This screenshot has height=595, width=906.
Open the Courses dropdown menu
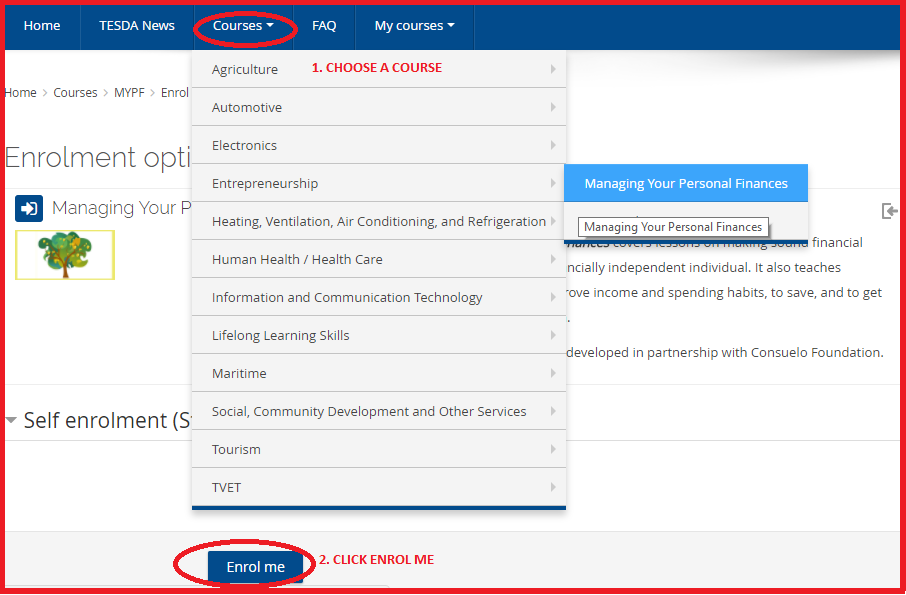243,26
